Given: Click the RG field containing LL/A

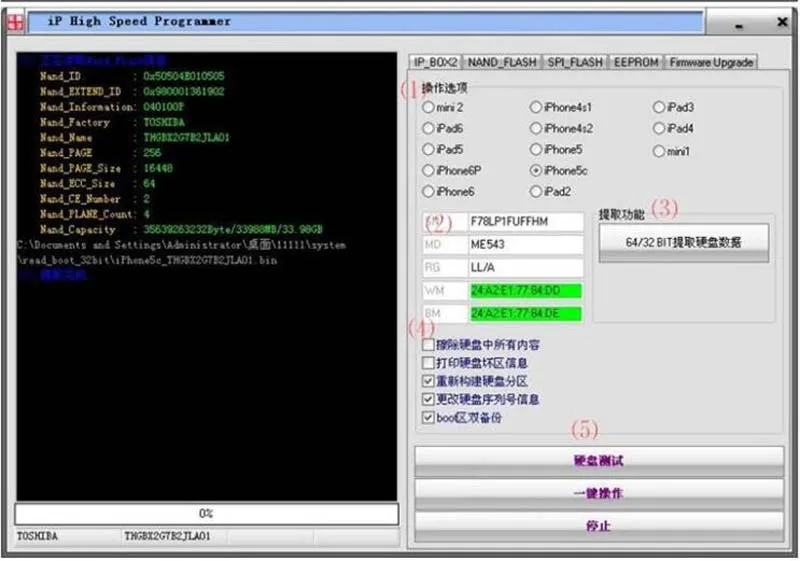Looking at the screenshot, I should click(526, 268).
